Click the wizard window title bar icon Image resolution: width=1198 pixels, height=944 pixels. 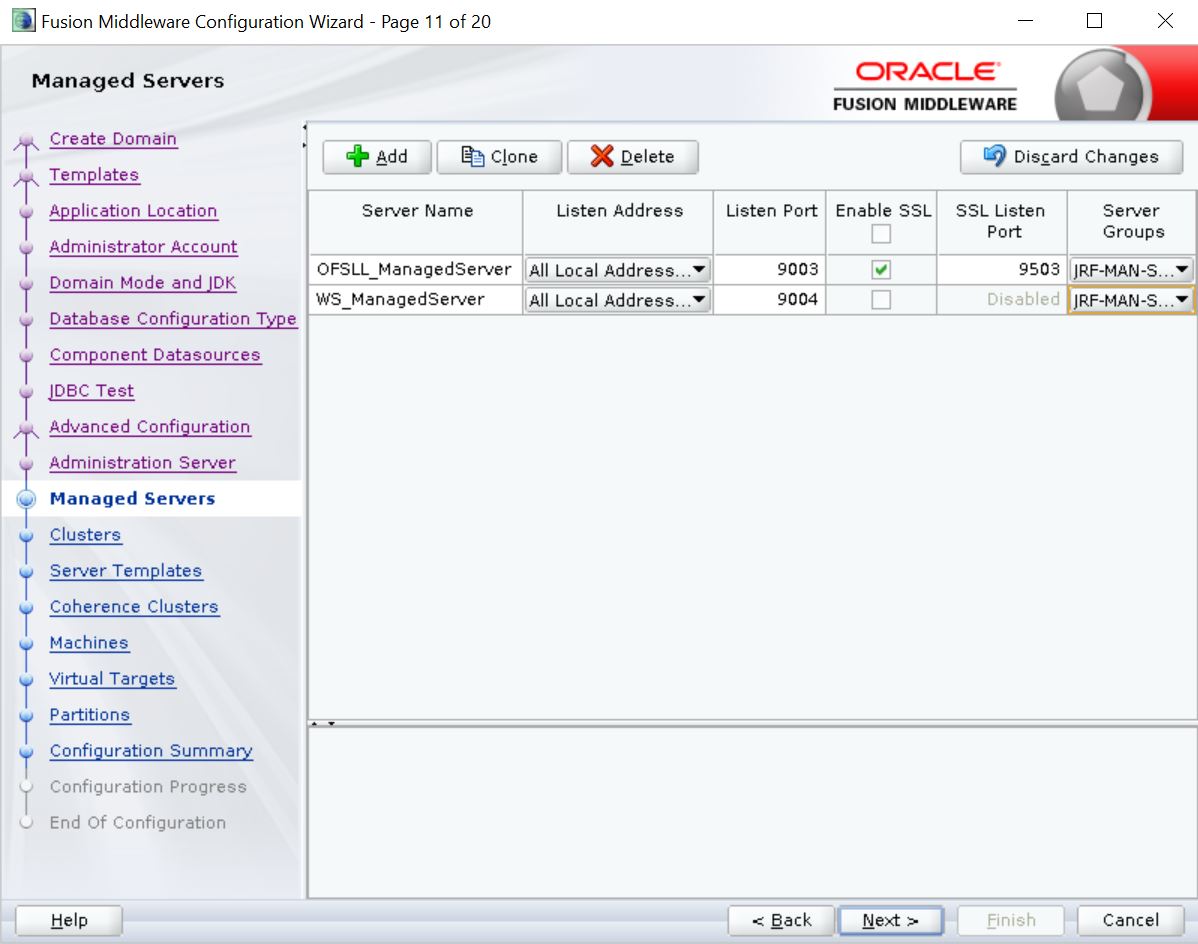coord(24,21)
